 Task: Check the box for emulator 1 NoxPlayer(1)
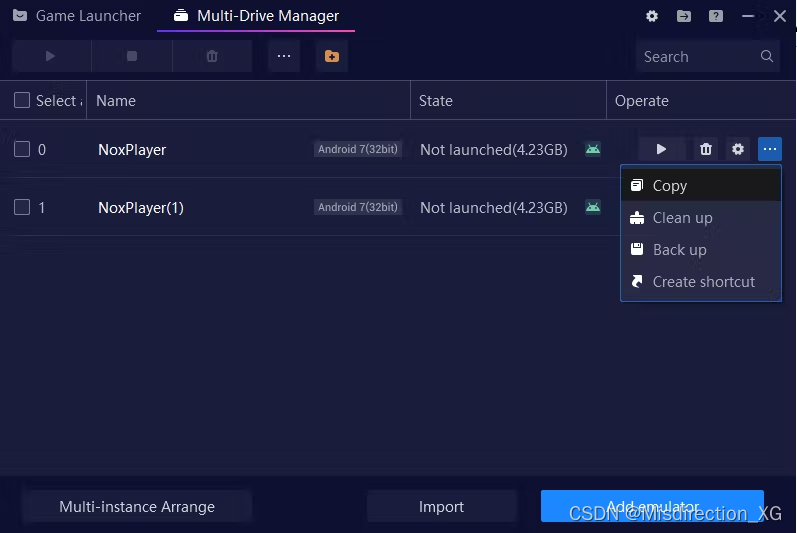22,207
